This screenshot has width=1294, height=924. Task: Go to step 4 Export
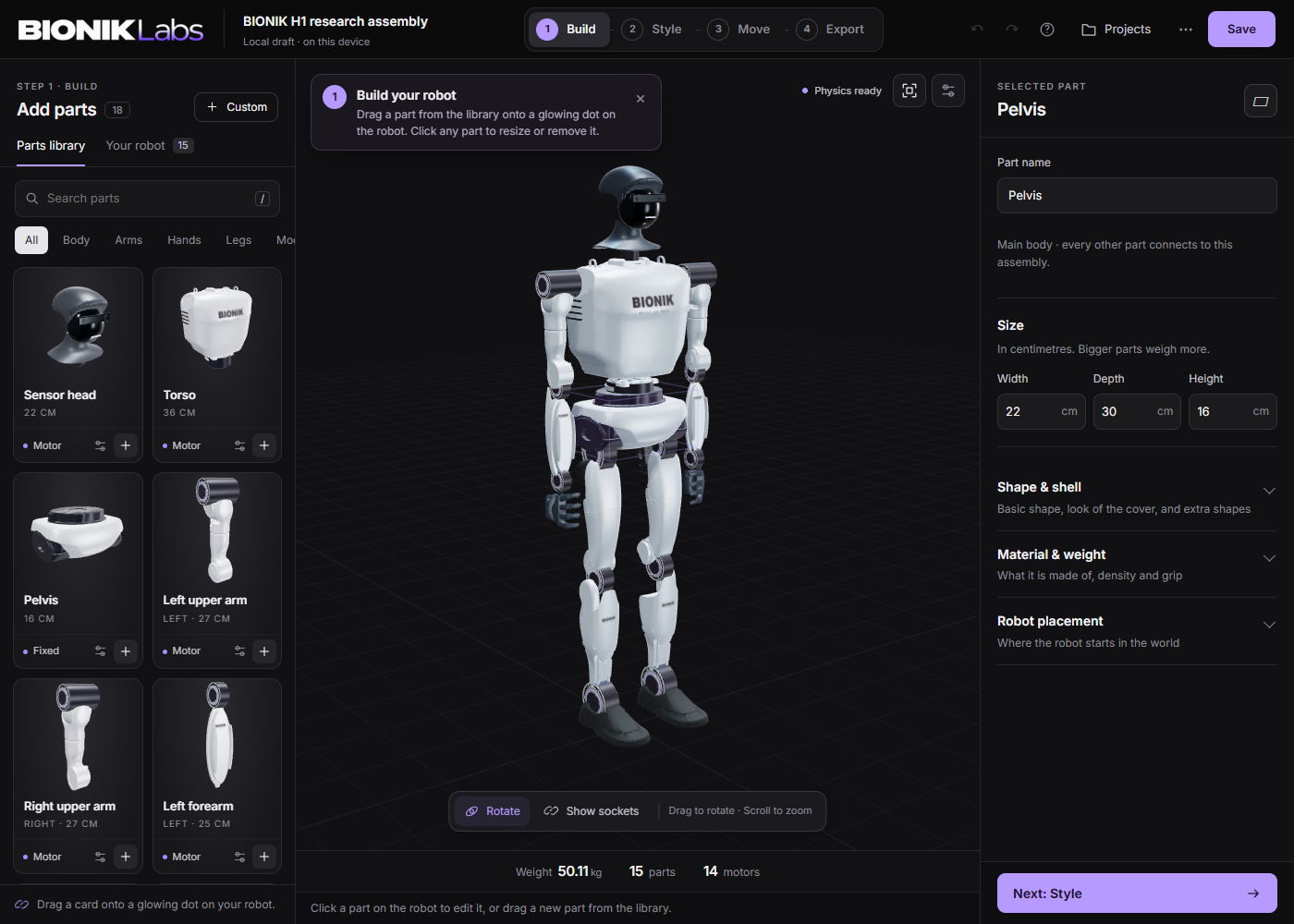pyautogui.click(x=831, y=30)
